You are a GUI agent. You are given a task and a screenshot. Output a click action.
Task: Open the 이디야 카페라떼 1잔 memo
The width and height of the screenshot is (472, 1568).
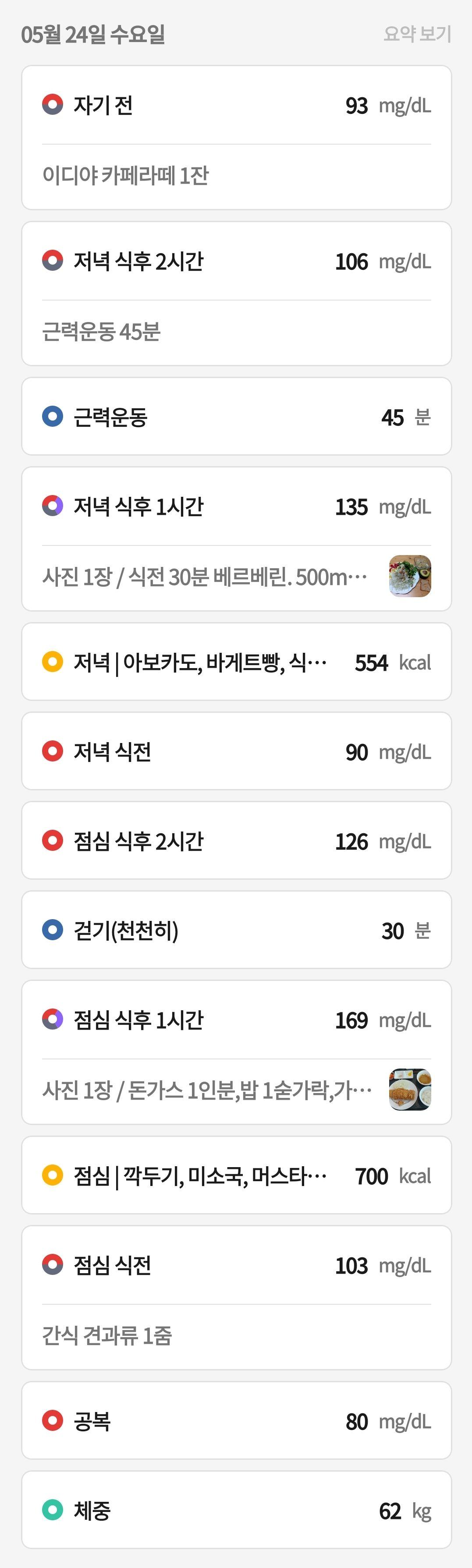[125, 175]
